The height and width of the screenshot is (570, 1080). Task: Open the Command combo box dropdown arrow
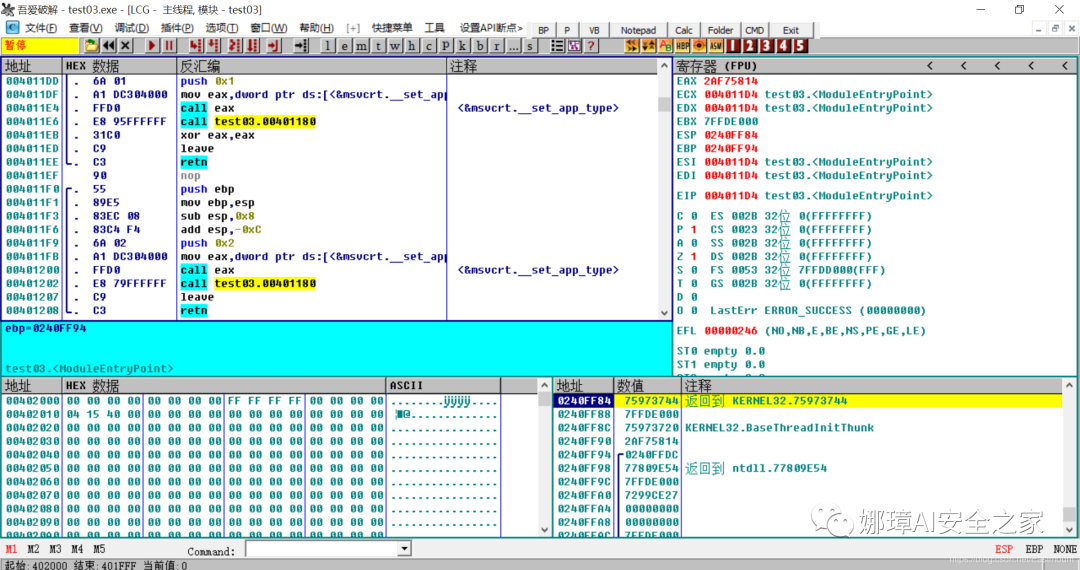point(404,549)
